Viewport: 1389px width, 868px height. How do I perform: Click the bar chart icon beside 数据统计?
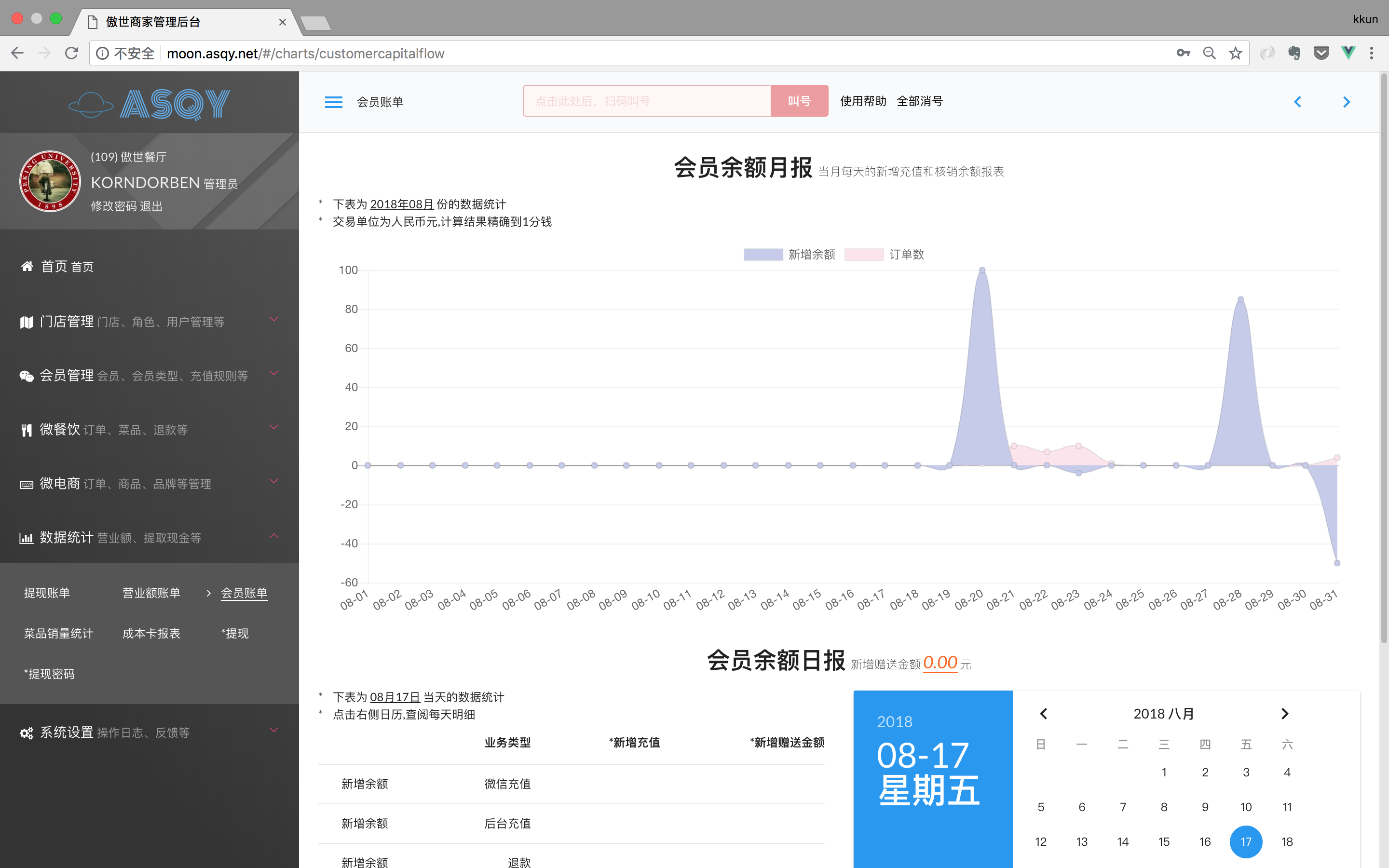point(27,538)
